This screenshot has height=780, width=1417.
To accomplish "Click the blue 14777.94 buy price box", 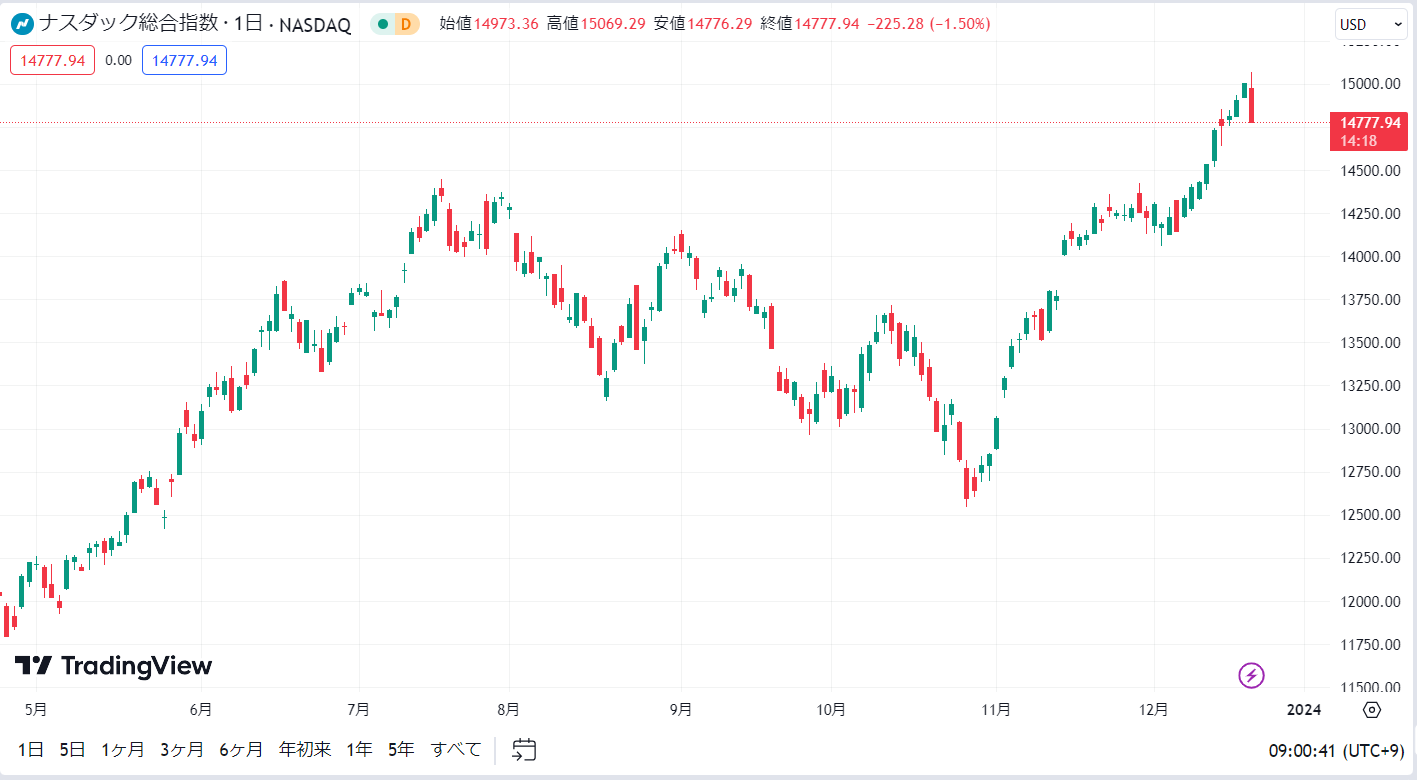I will point(184,60).
